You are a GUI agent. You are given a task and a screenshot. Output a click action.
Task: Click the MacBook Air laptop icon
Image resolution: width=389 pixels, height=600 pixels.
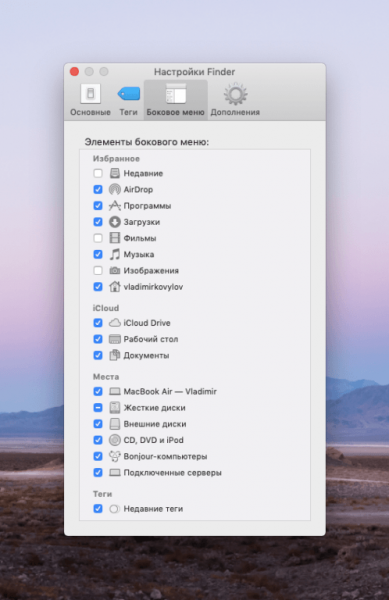click(115, 391)
